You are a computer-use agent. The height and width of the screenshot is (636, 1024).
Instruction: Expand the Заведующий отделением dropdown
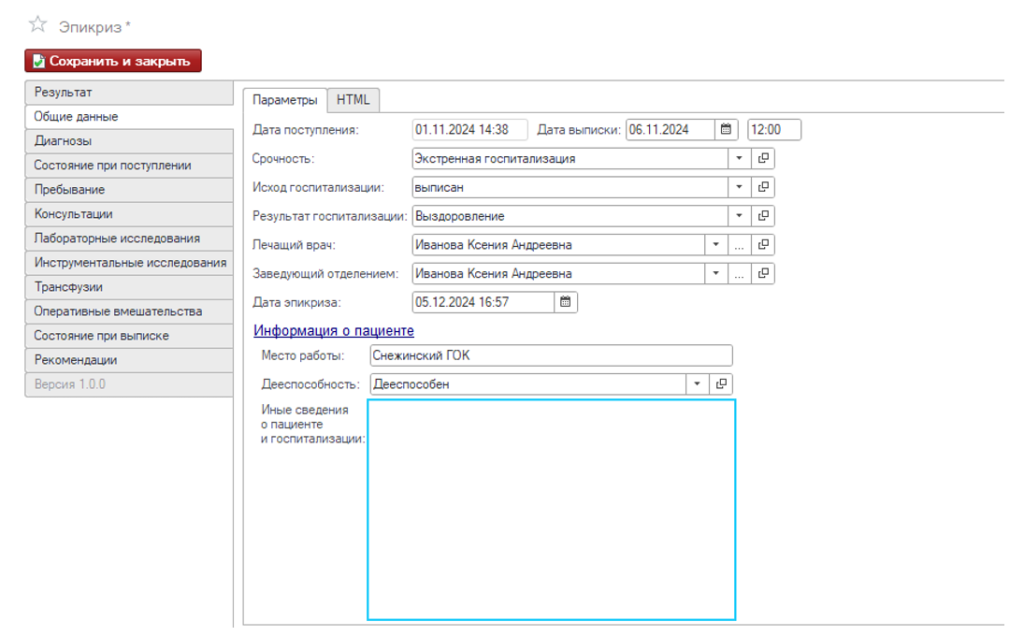[716, 274]
